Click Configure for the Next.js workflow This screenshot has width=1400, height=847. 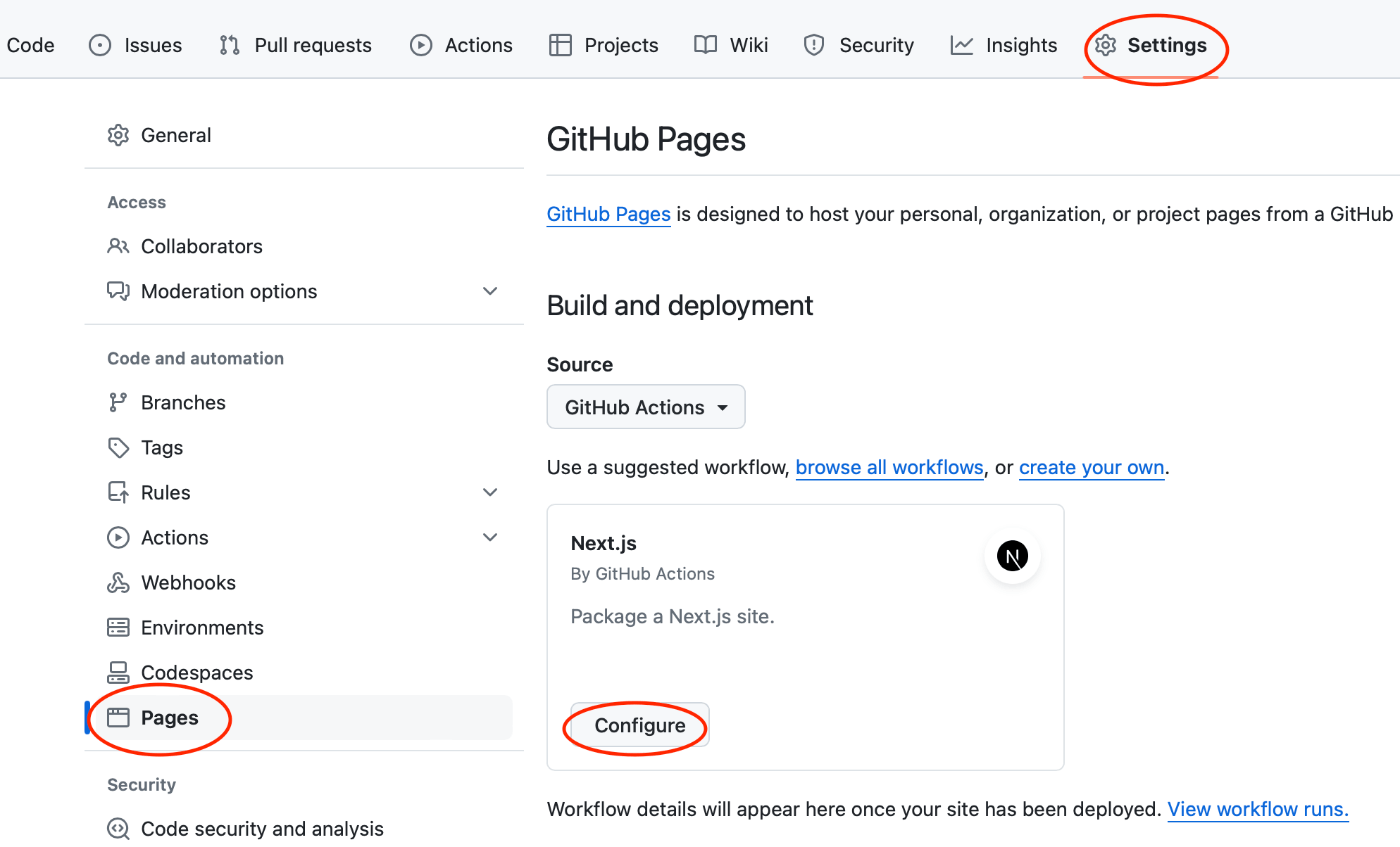[640, 725]
